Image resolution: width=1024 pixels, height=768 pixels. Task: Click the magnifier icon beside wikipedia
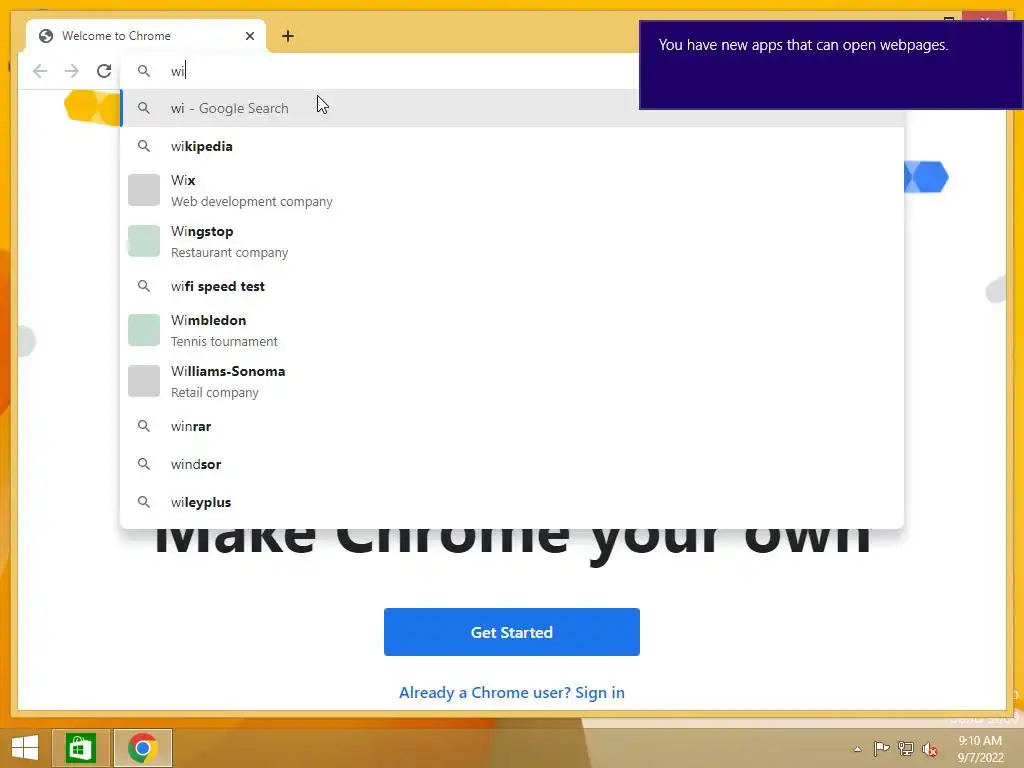(144, 146)
